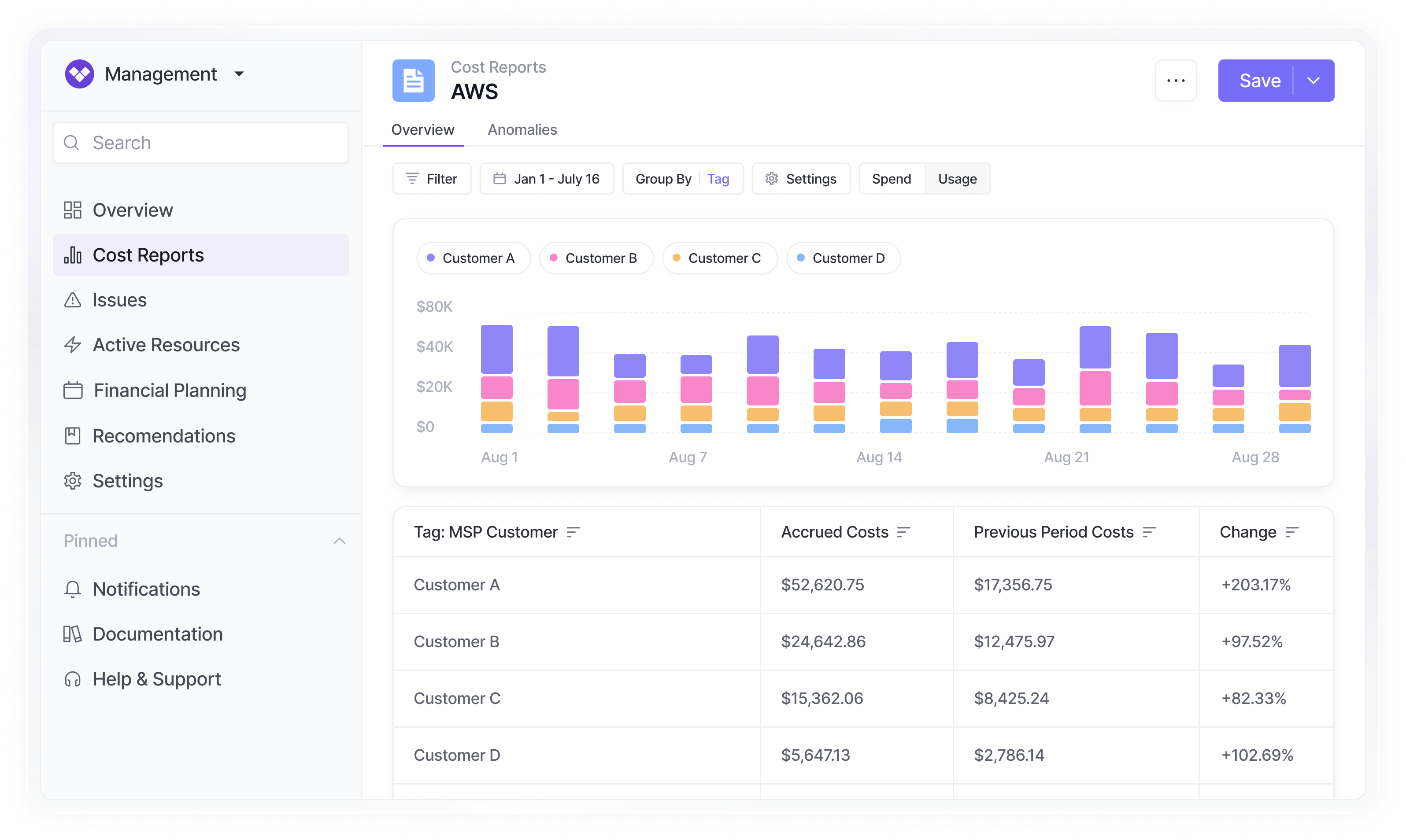Open the Jan 1 - July 16 date range
This screenshot has height=840, width=1406.
coord(547,179)
